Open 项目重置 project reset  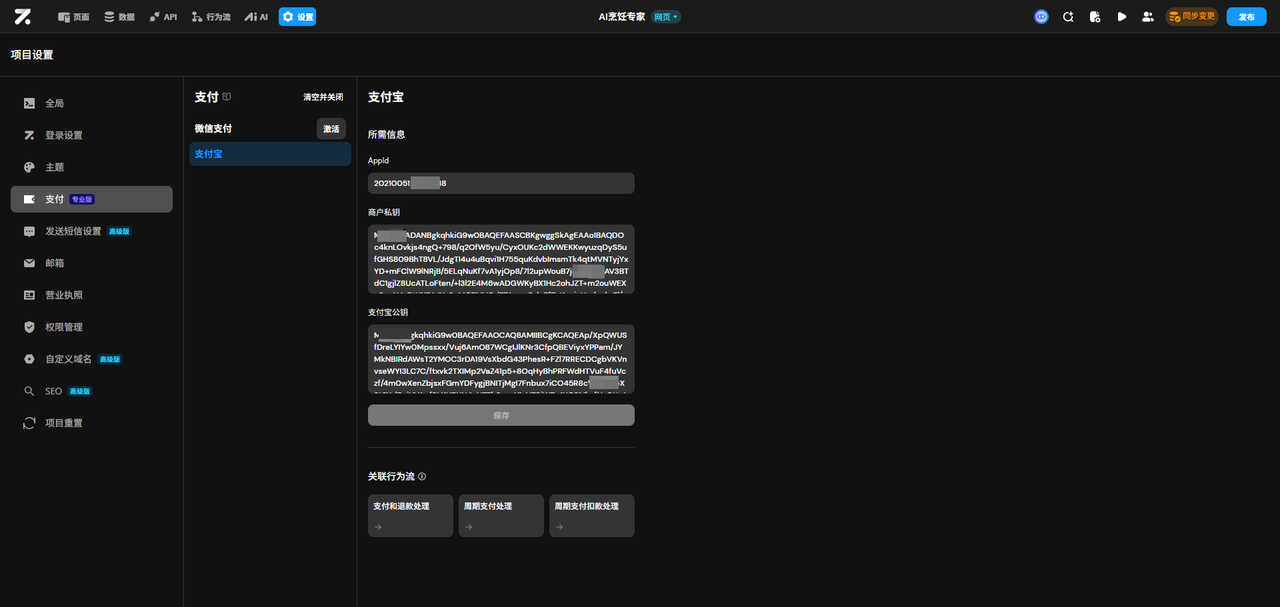point(91,423)
